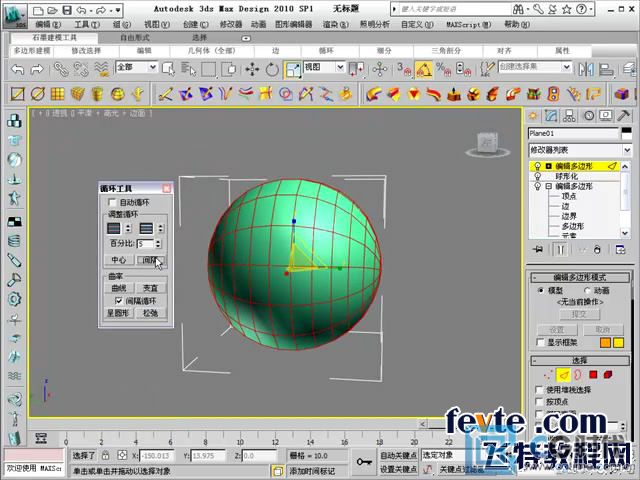The width and height of the screenshot is (640, 480).
Task: Select Border sub-object mode icon
Action: (578, 374)
